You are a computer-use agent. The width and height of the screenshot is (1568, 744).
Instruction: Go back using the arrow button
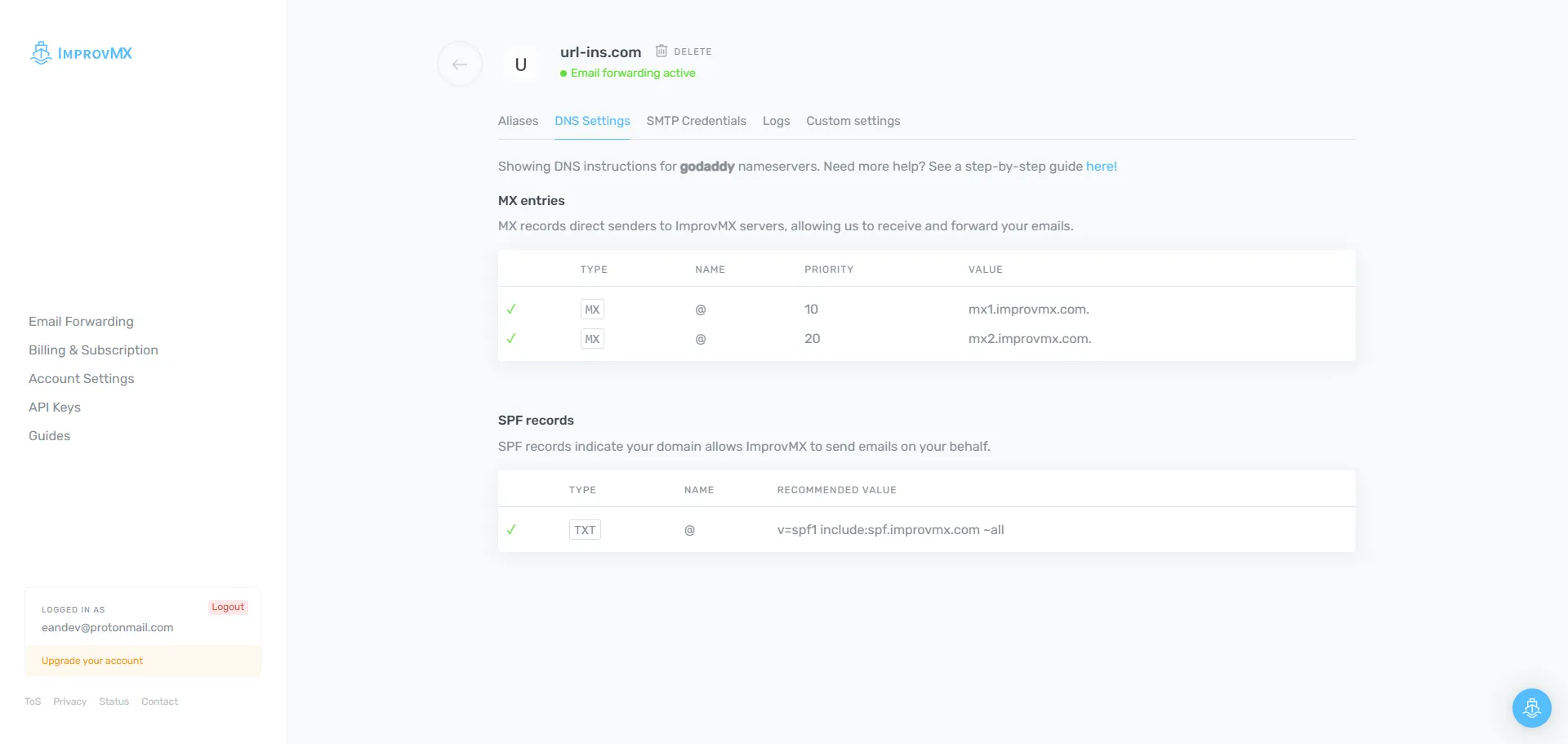tap(460, 64)
